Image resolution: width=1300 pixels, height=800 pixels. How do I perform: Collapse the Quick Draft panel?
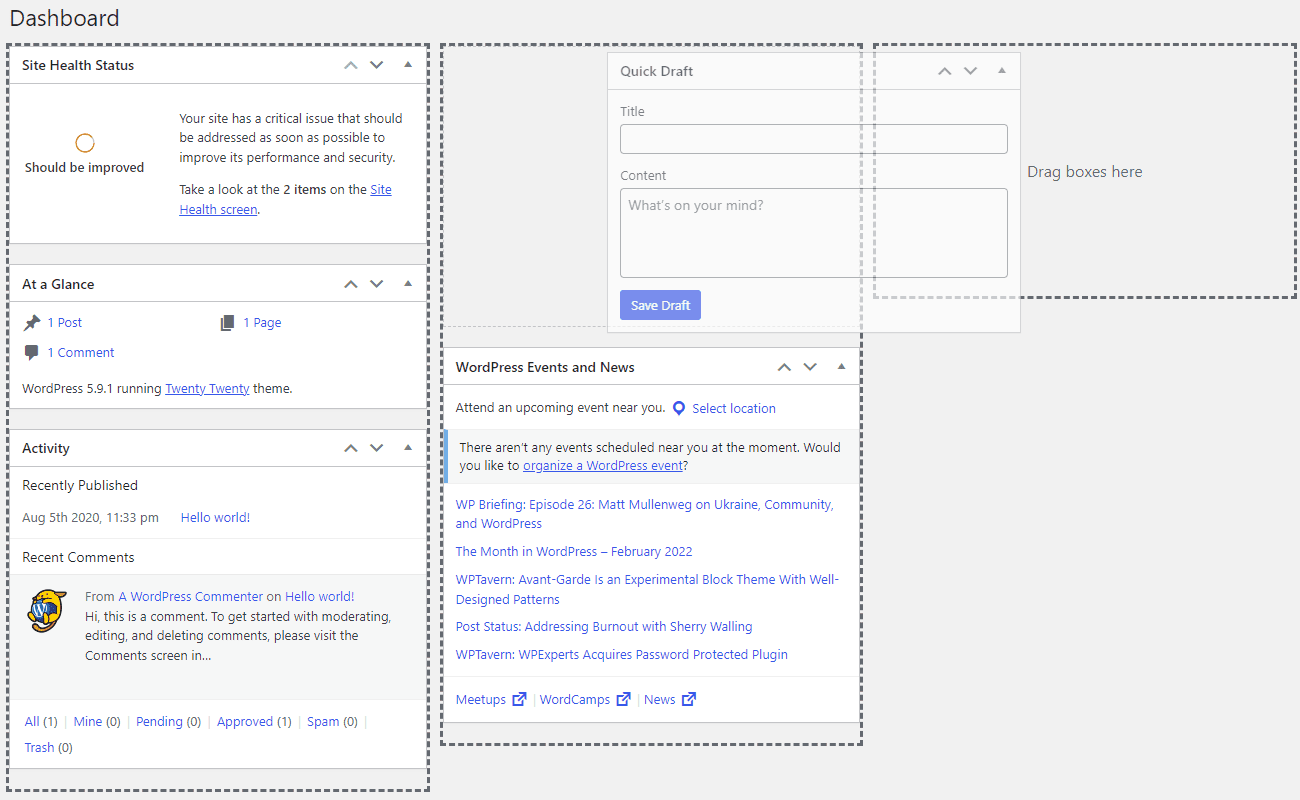pos(1002,71)
